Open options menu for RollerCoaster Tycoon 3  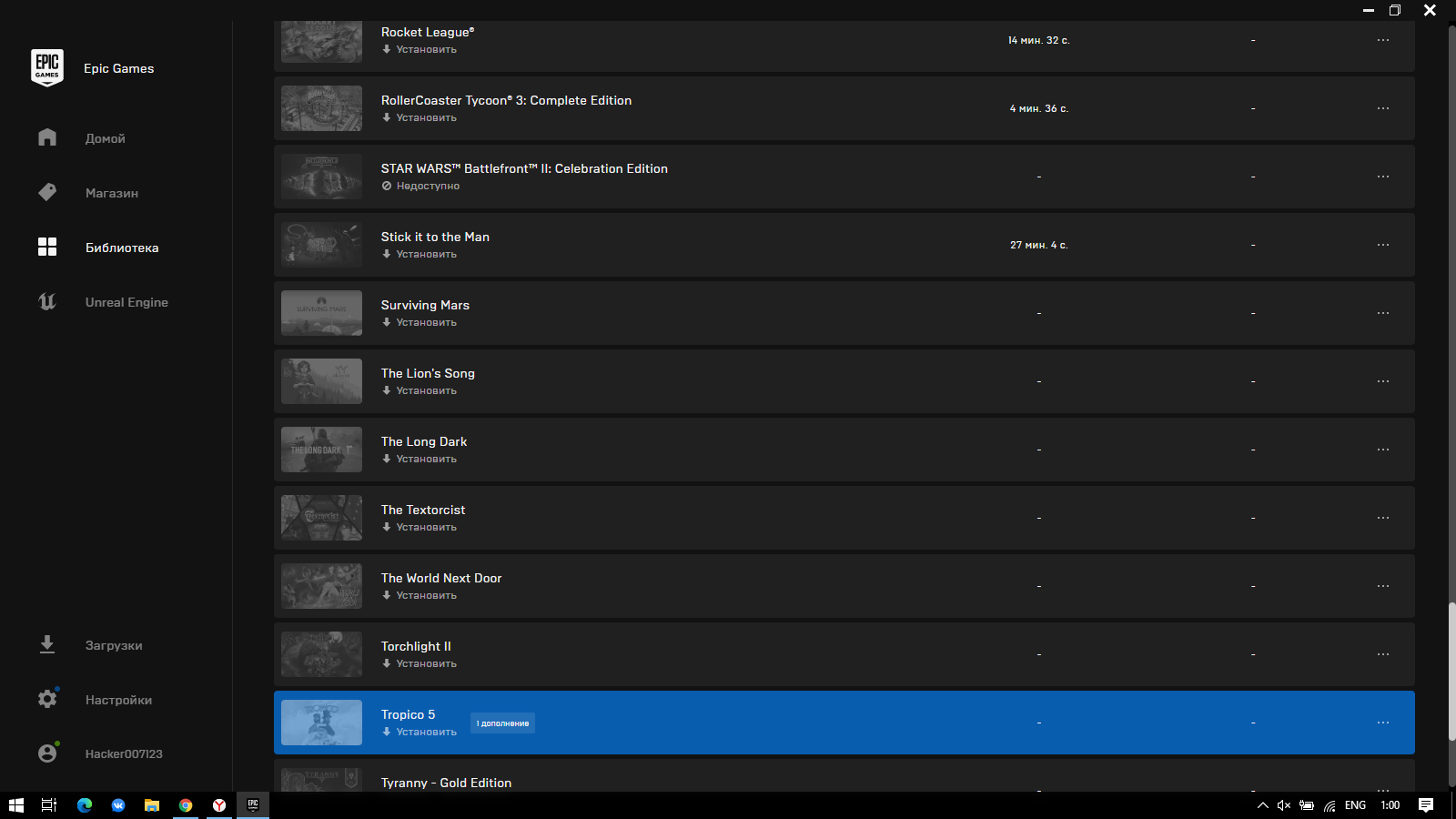click(x=1383, y=108)
